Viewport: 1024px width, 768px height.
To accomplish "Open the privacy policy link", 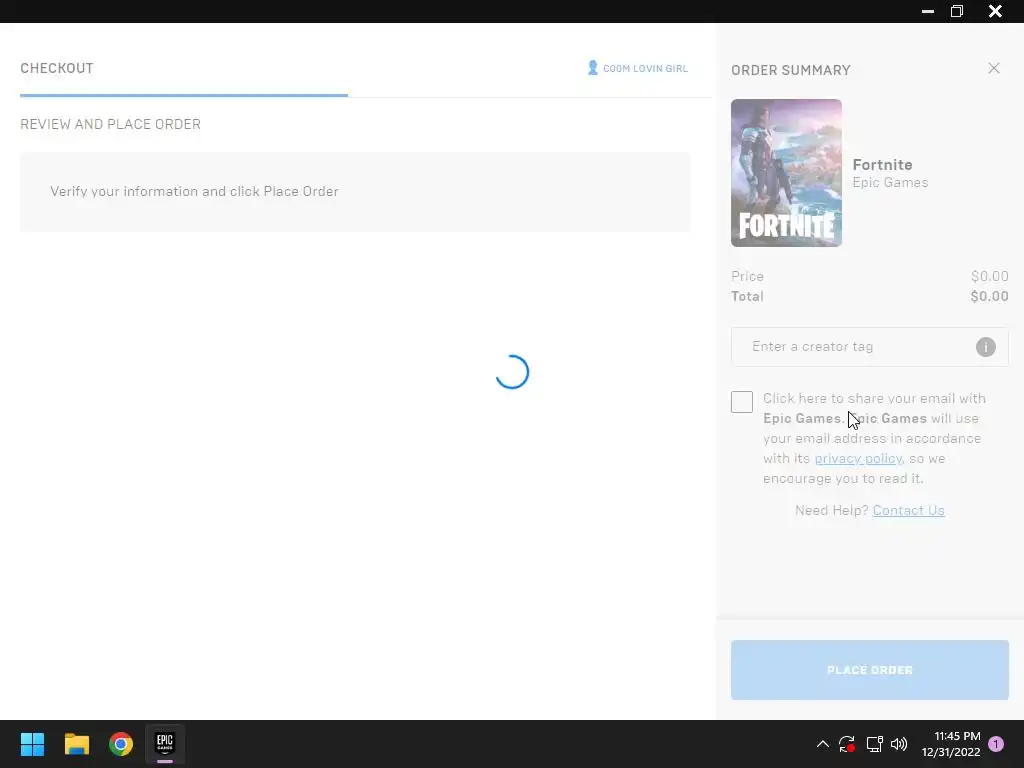I will [x=857, y=458].
